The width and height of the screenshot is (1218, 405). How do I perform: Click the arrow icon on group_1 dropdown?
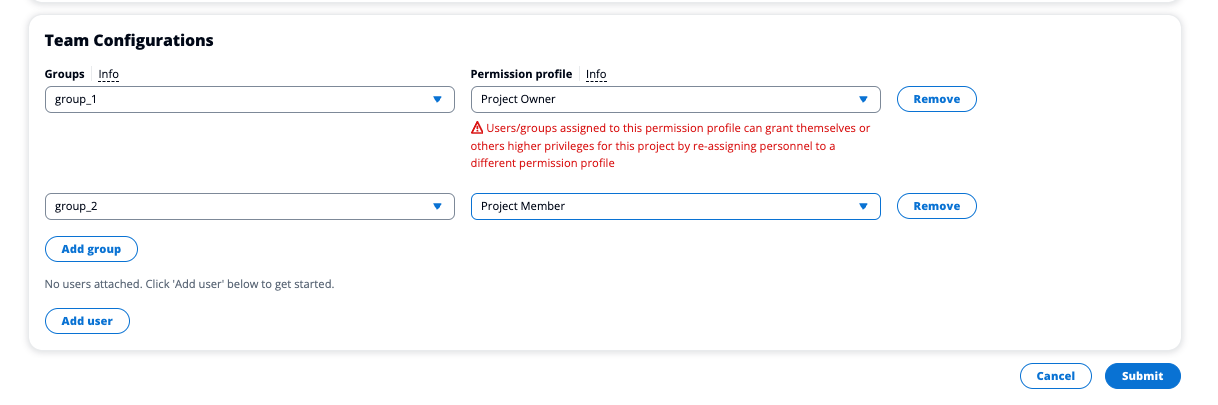[437, 99]
